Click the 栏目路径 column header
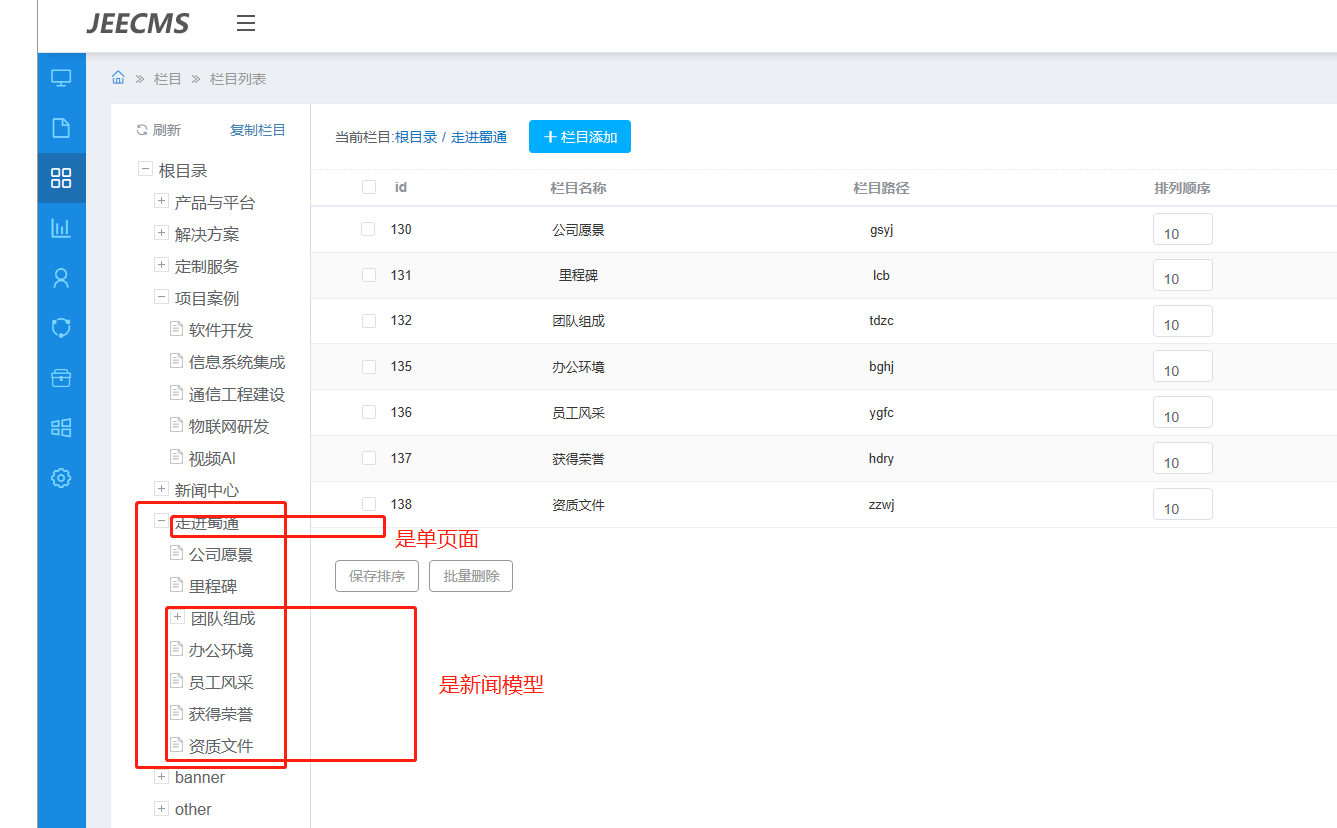The image size is (1337, 828). tap(881, 188)
